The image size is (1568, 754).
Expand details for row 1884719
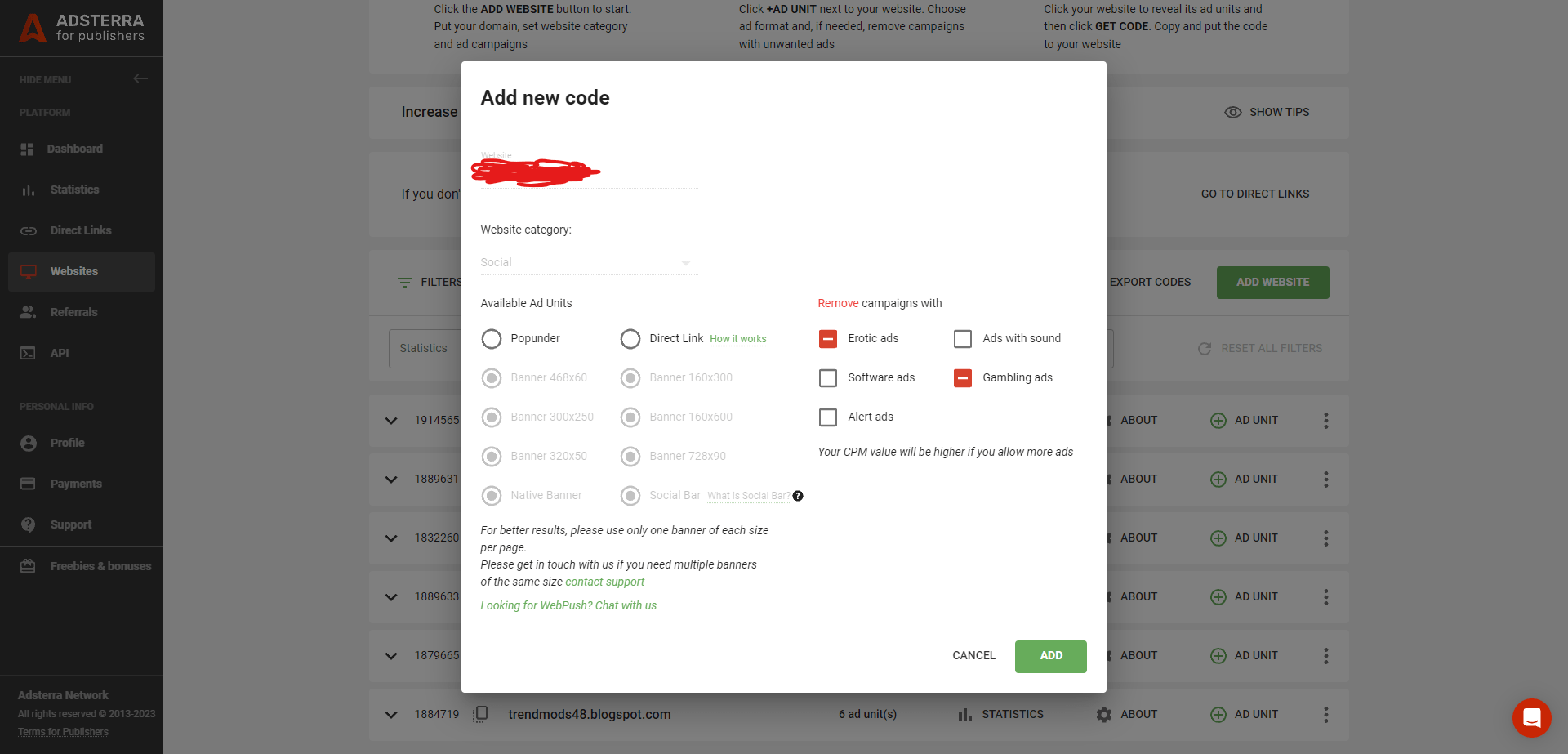point(390,714)
